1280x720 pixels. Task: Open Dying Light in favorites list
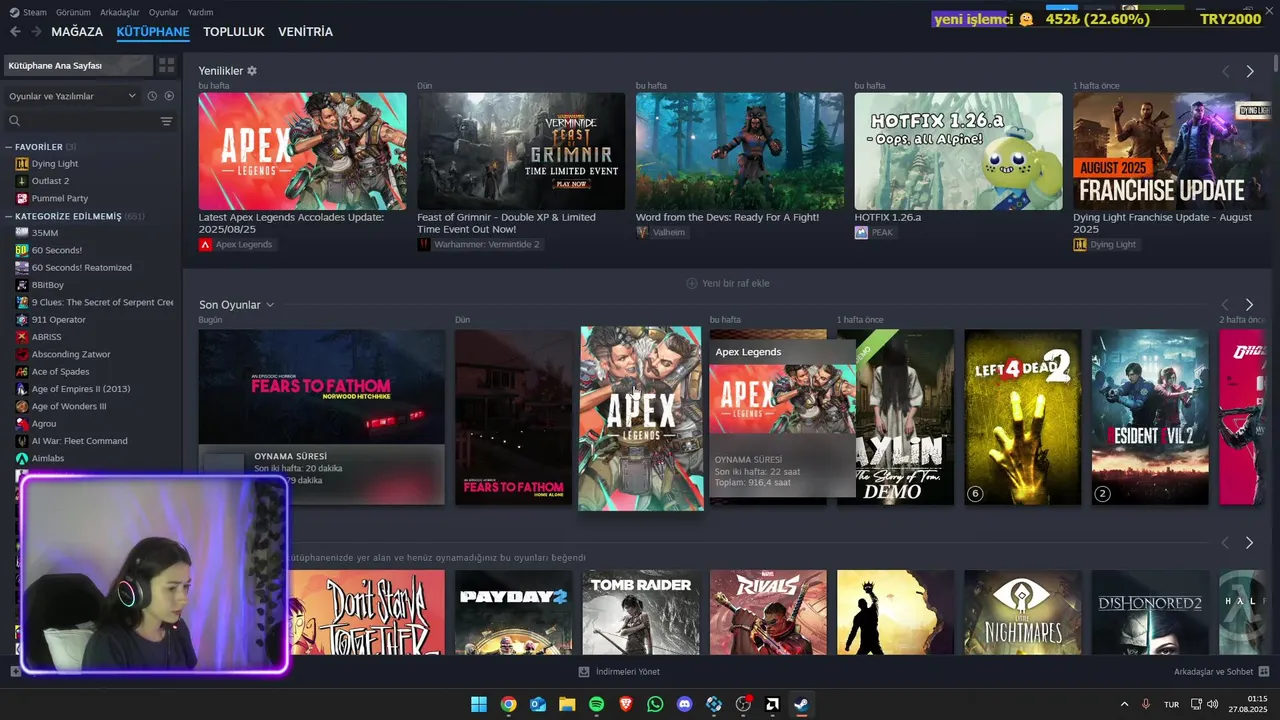54,164
